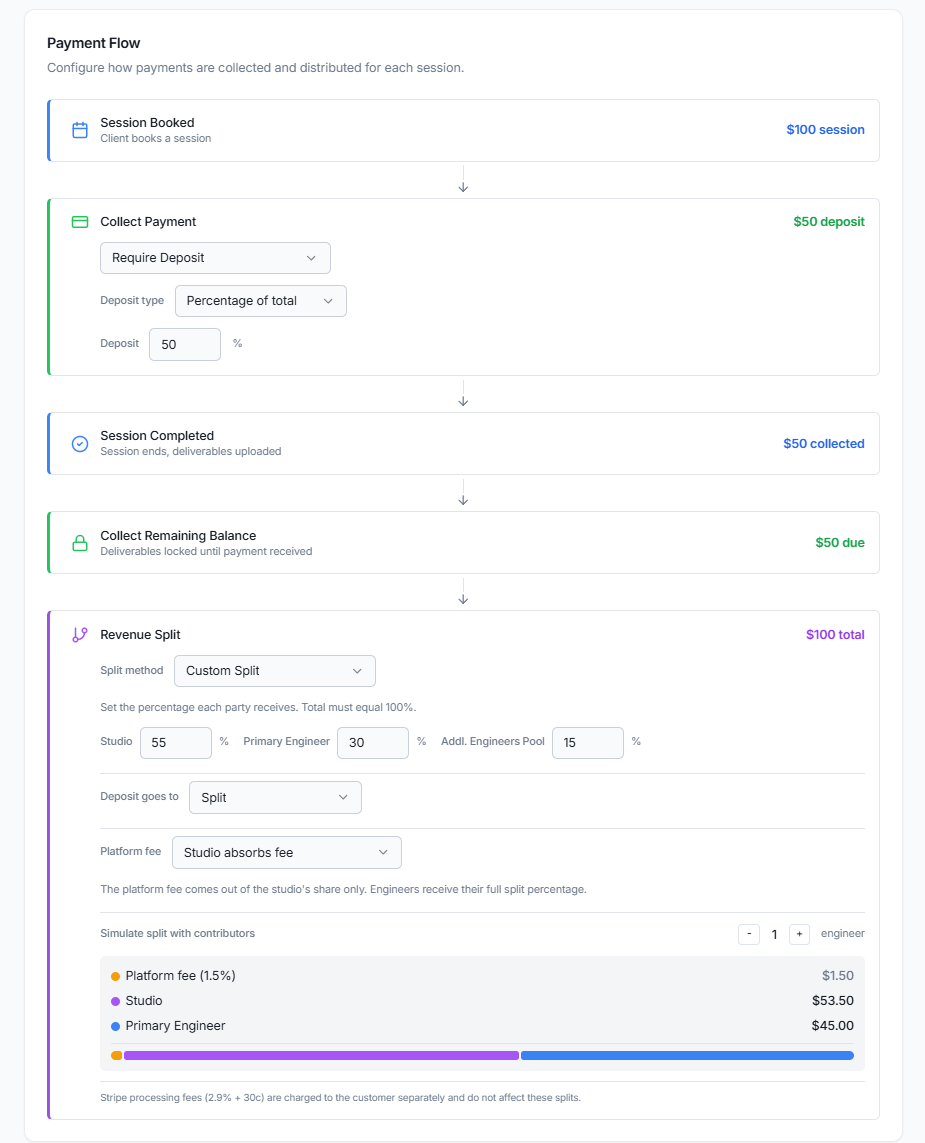Click the "Session Booked" step title
The height and width of the screenshot is (1143, 925).
[147, 122]
